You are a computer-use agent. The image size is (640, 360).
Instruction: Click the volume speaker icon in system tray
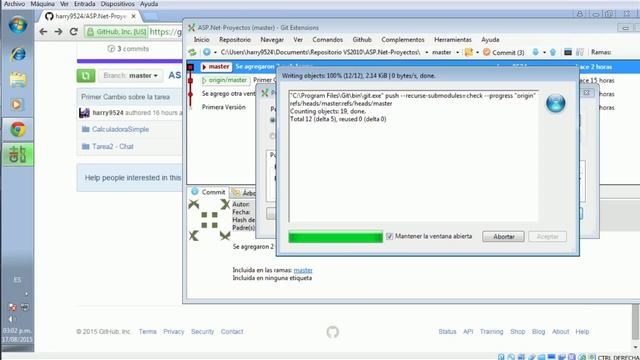pyautogui.click(x=11, y=319)
